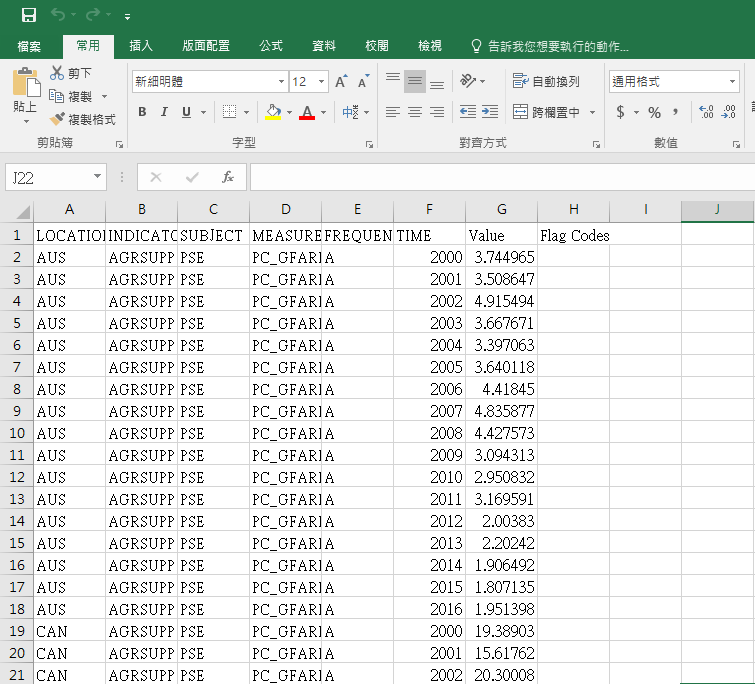Open the customize quick access toolbar arrow
Viewport: 755px width, 684px height.
(x=127, y=17)
